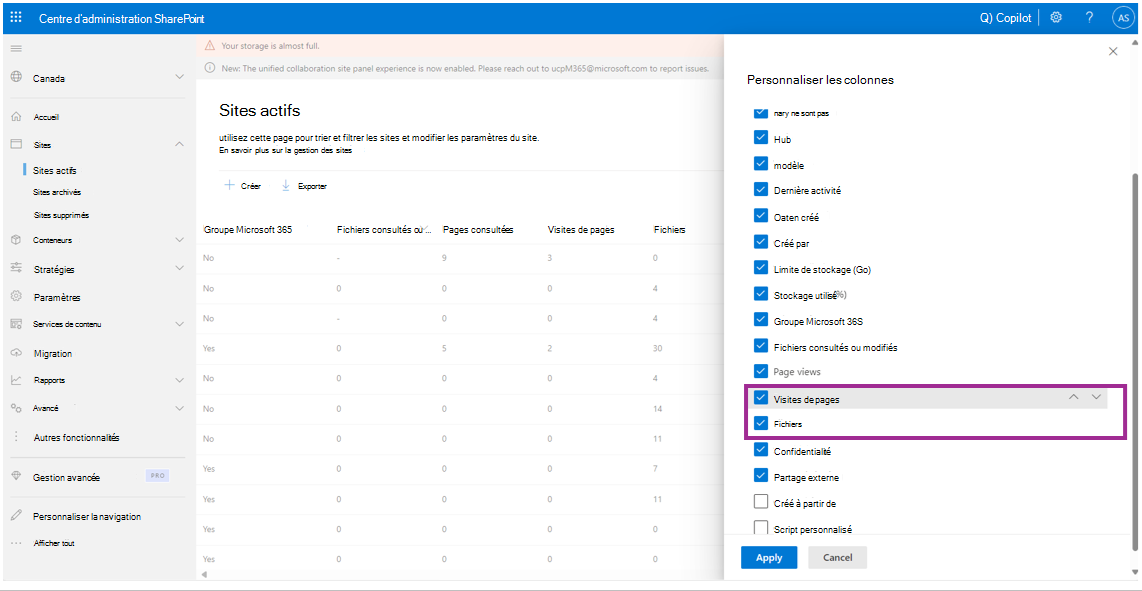Click the info icon in the notification bar
The width and height of the screenshot is (1142, 591).
click(210, 68)
